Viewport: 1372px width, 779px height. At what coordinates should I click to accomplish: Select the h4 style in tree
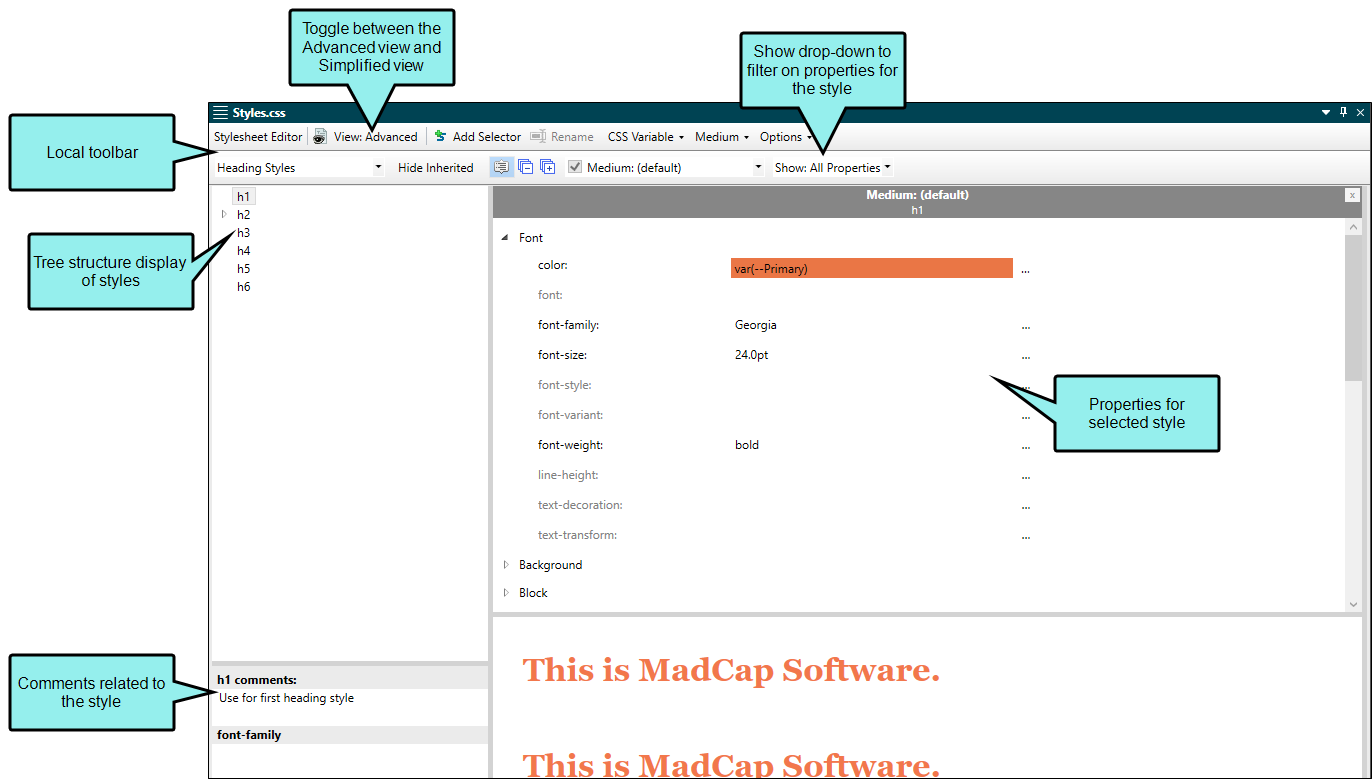(x=244, y=251)
